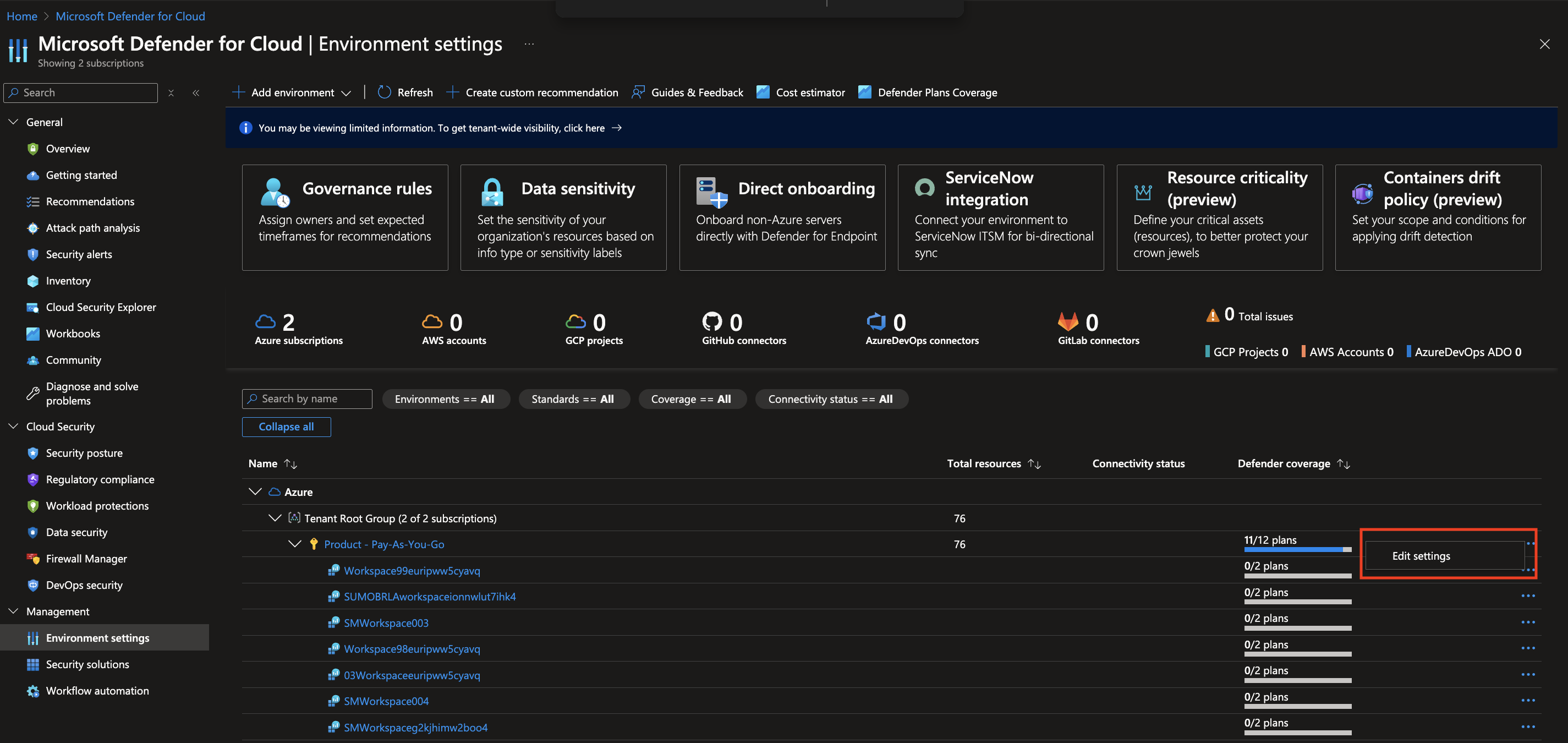Image resolution: width=1568 pixels, height=743 pixels.
Task: Open the Security alerts page
Action: pyautogui.click(x=79, y=255)
